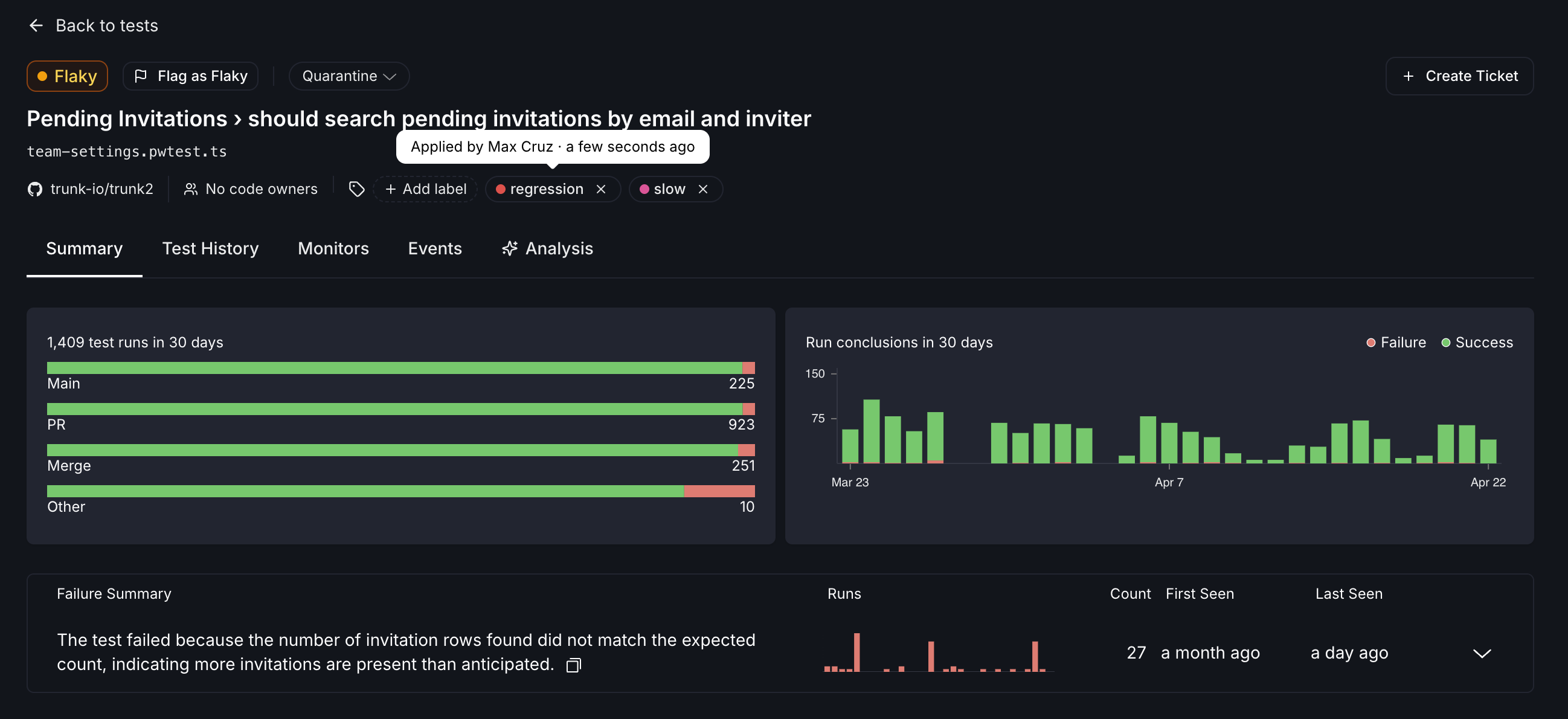This screenshot has width=1568, height=719.
Task: Go to the Events tab
Action: 435,248
